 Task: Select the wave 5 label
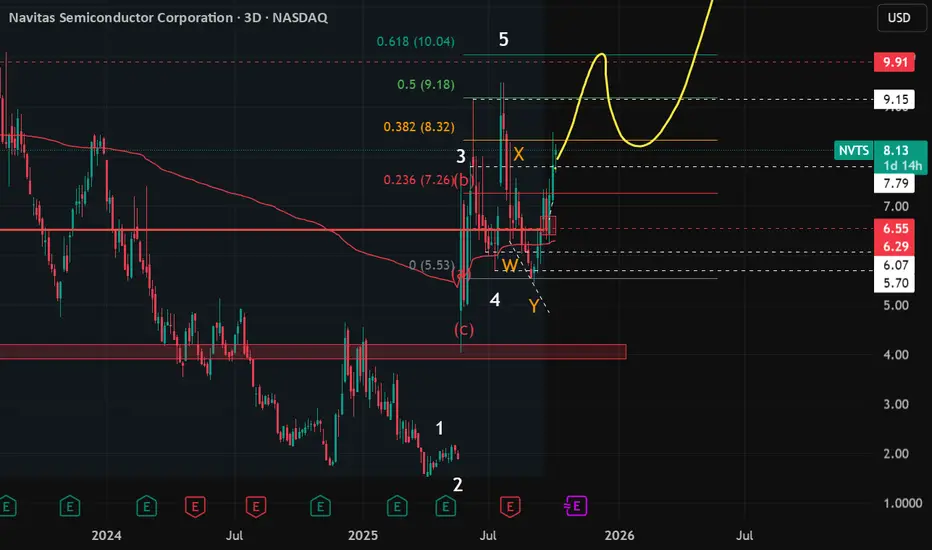pos(503,39)
